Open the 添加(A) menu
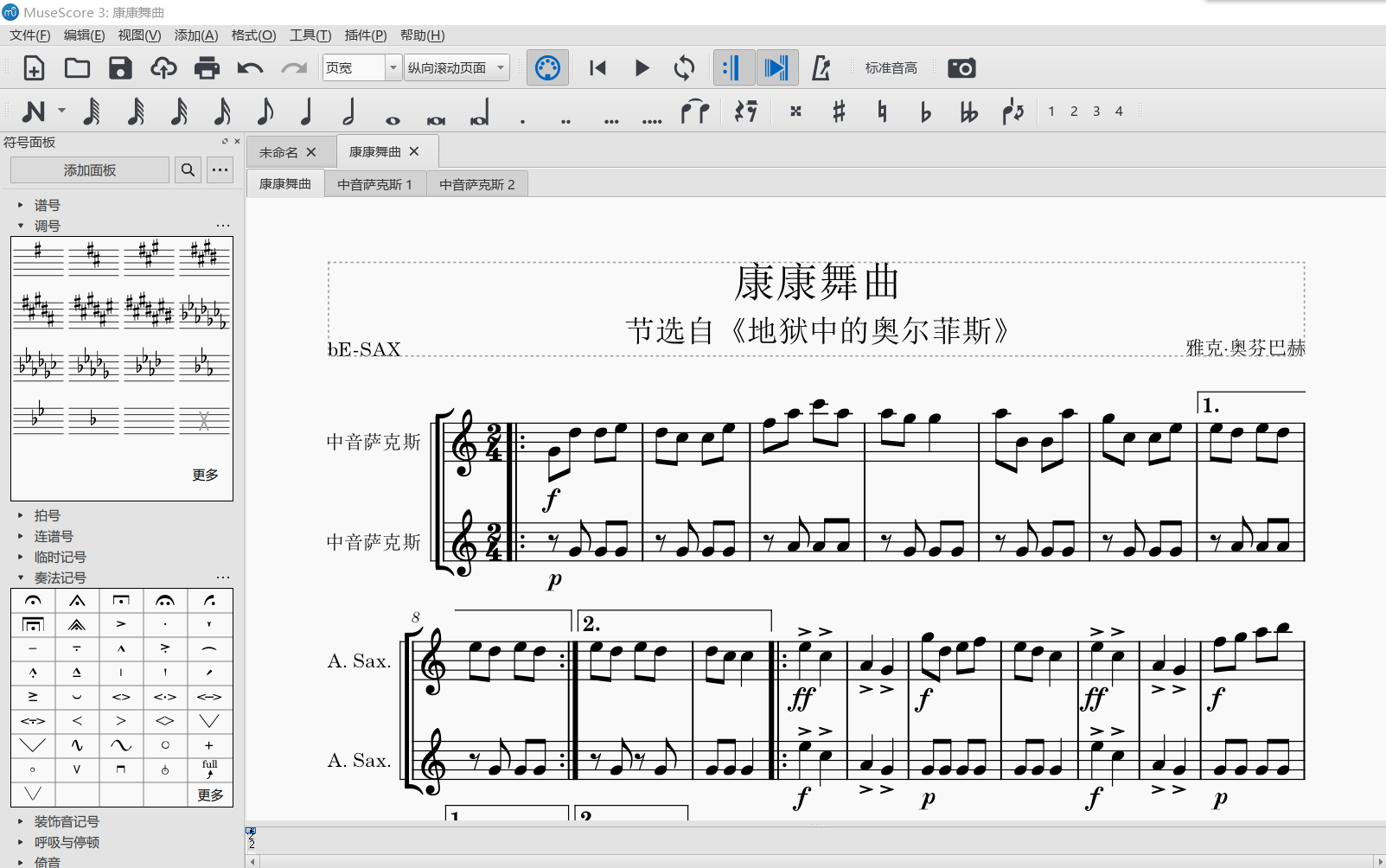 (x=196, y=35)
